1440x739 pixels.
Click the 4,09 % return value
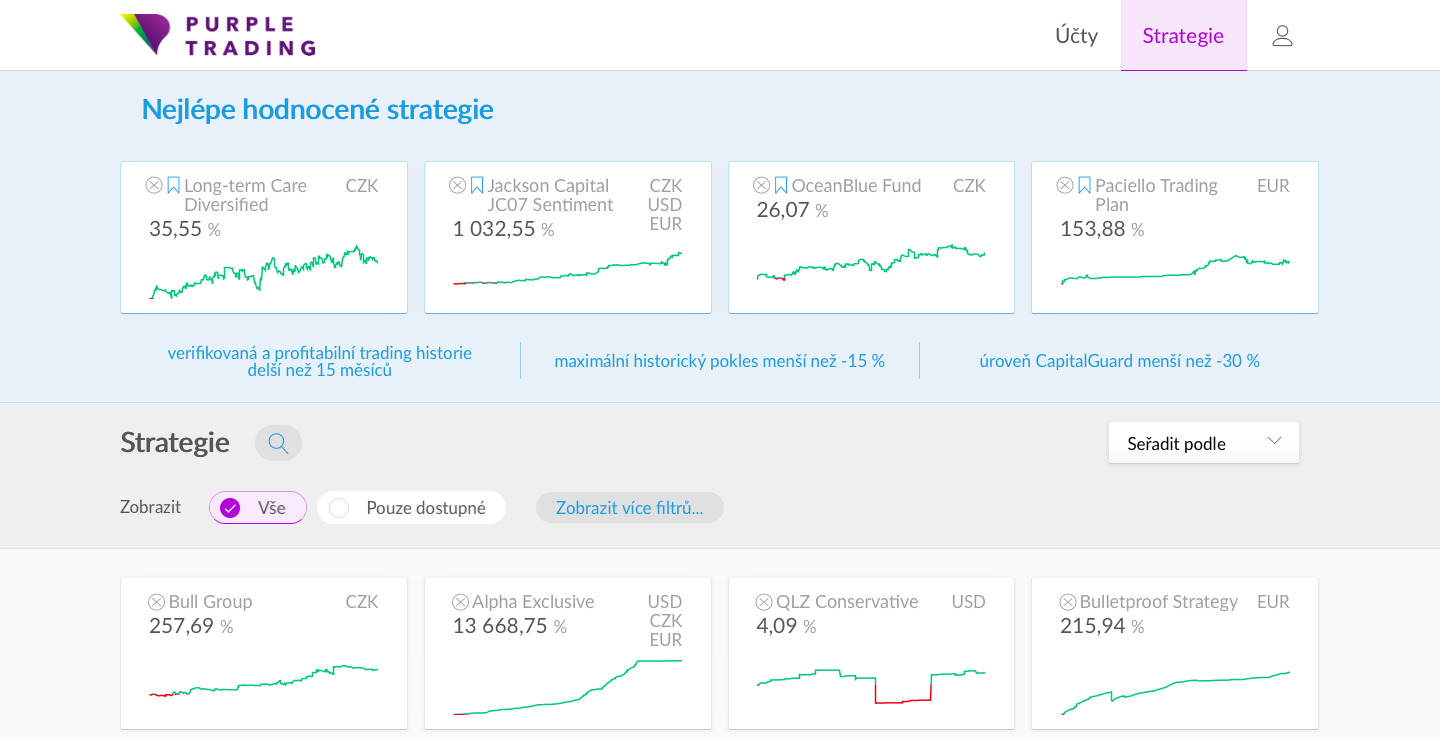(786, 626)
